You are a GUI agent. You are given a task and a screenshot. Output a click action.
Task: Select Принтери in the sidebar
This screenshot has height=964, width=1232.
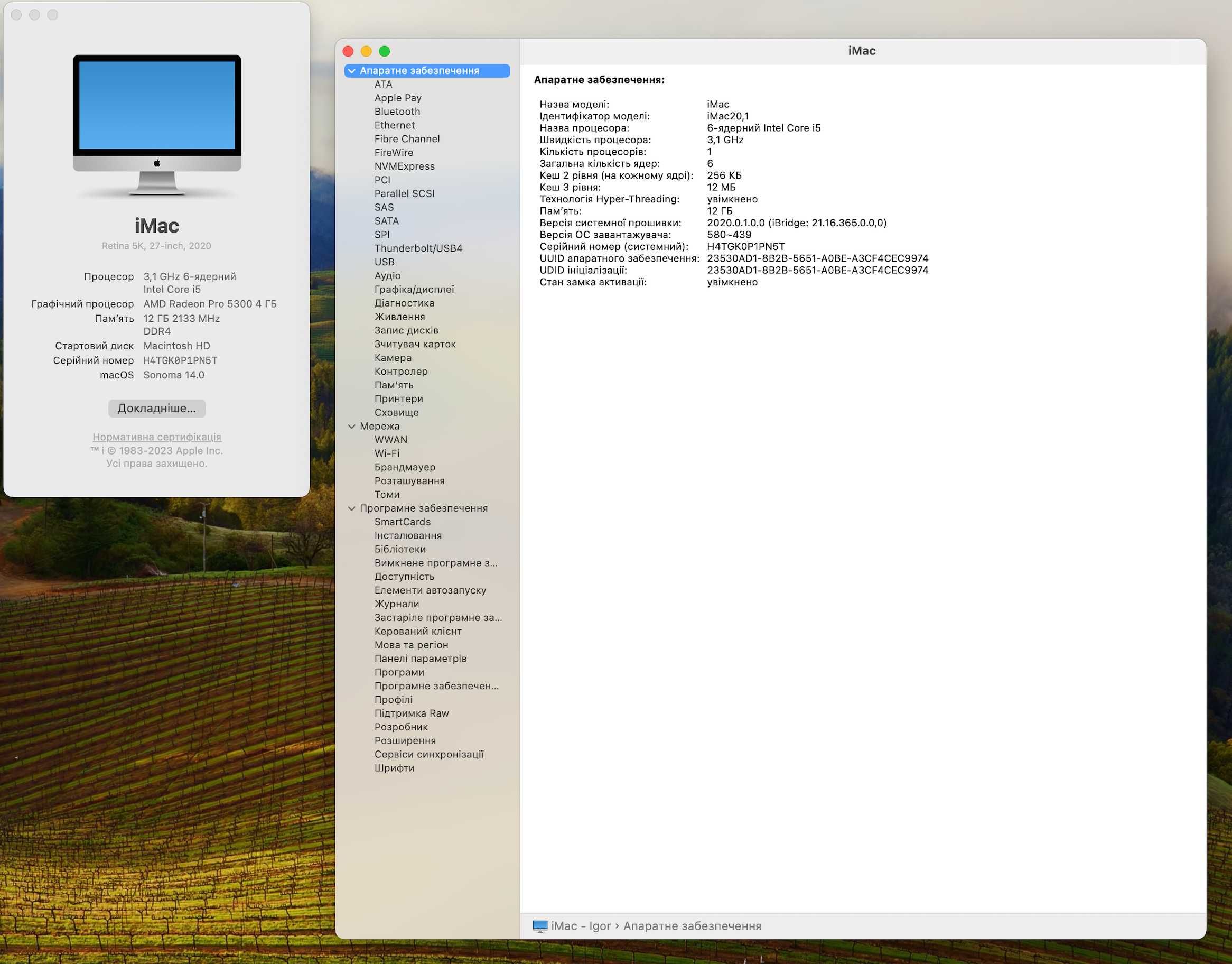tap(398, 399)
